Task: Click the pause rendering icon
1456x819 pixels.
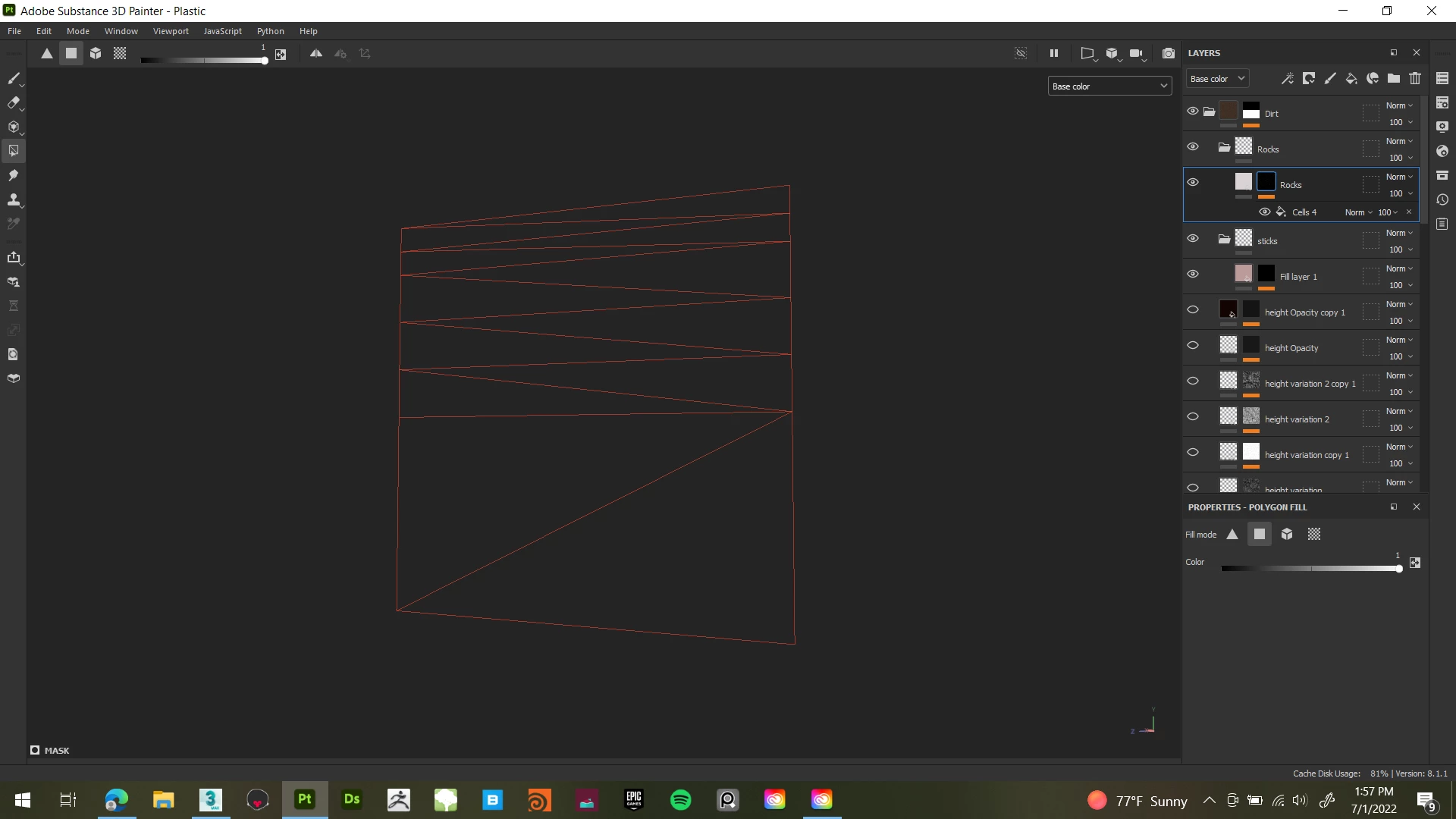Action: pyautogui.click(x=1053, y=53)
